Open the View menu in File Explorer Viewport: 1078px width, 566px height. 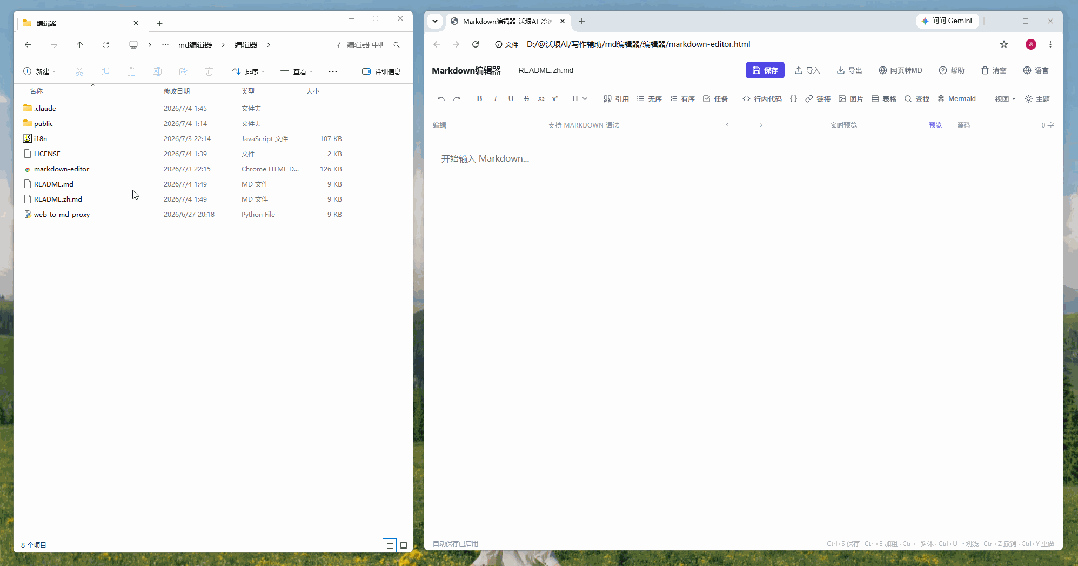point(296,72)
